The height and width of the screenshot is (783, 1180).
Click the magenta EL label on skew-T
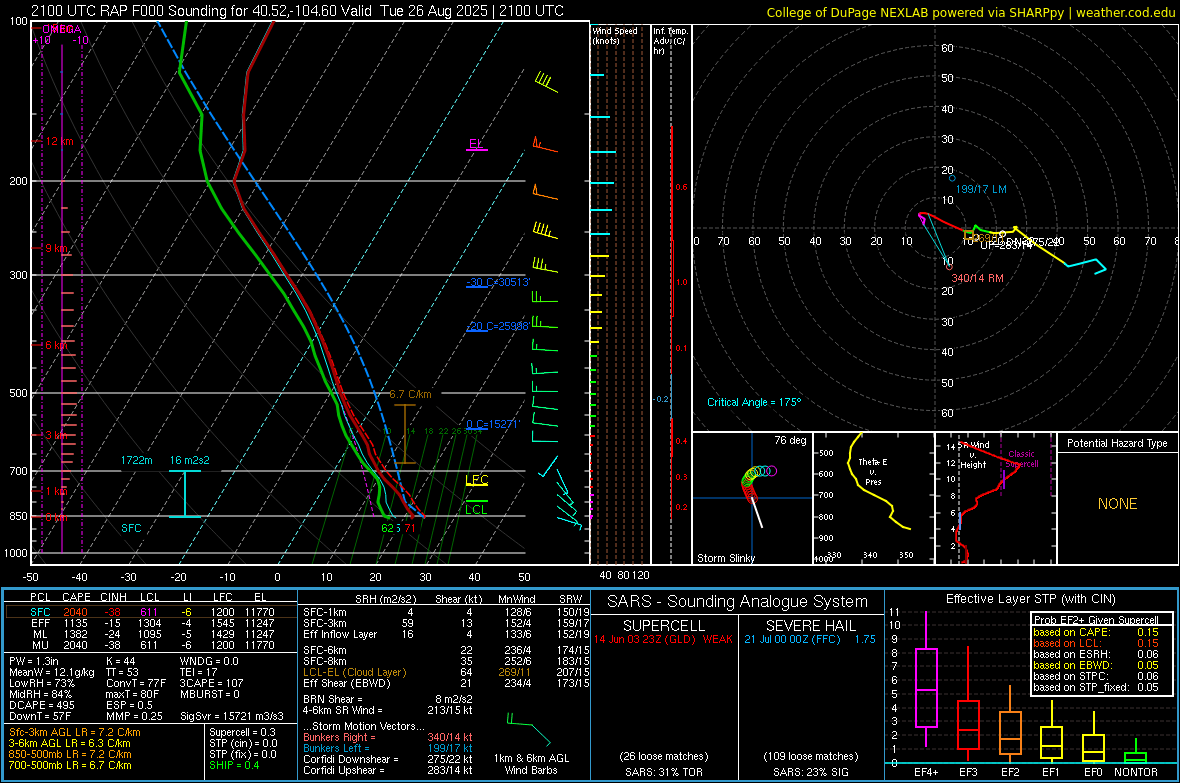point(476,143)
